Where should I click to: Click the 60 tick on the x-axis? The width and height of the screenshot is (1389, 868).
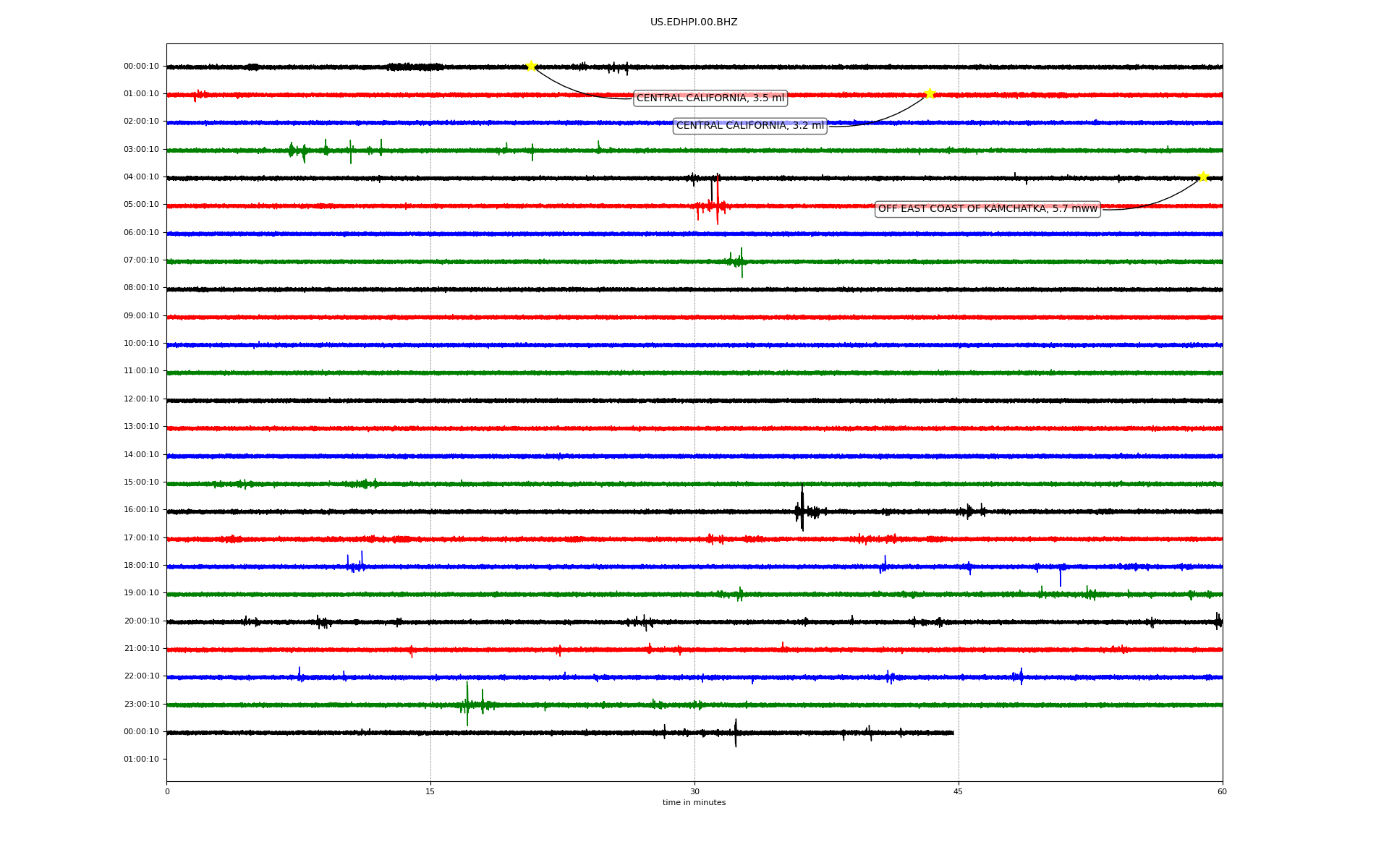click(x=1222, y=791)
